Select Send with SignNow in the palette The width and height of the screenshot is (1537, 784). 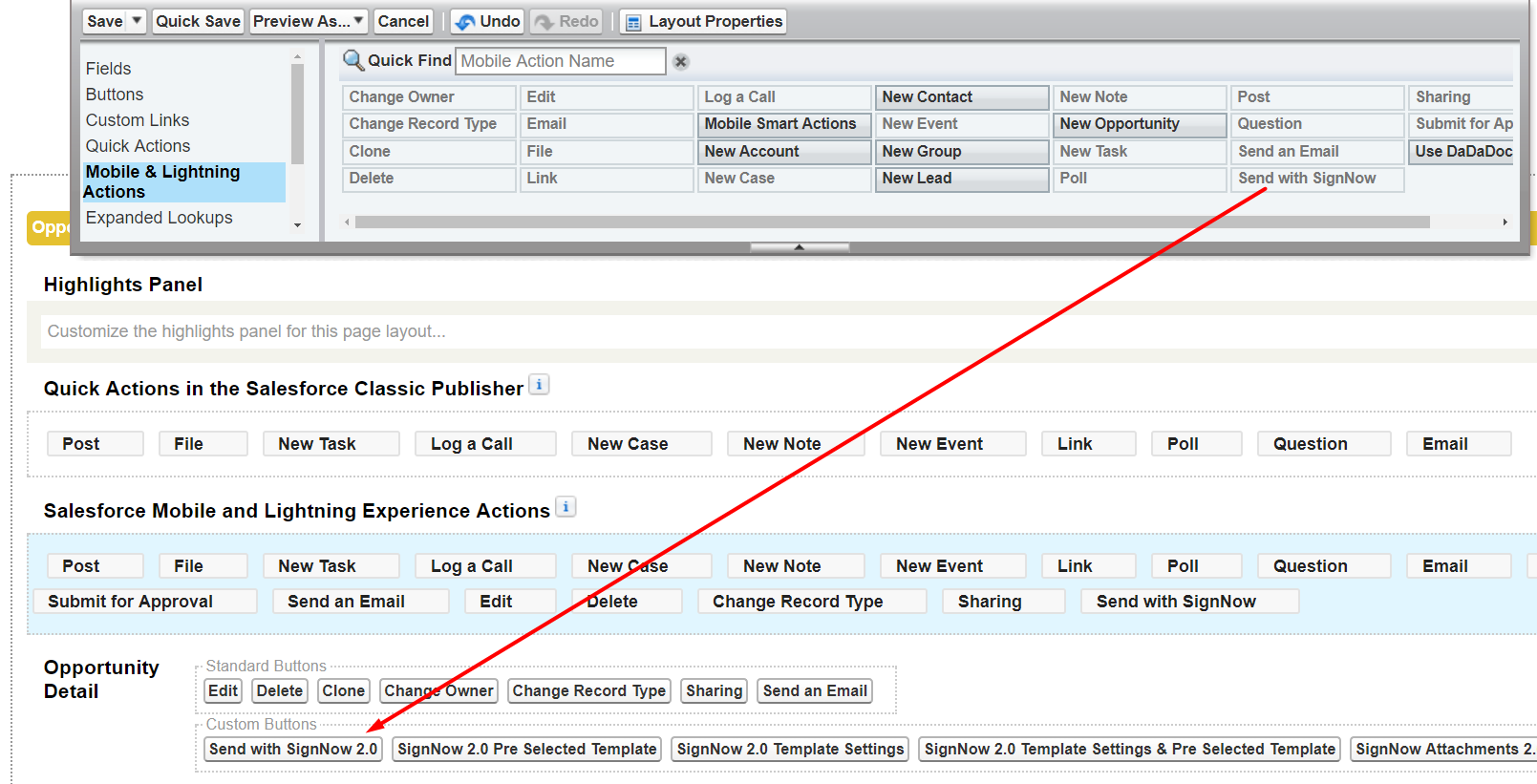tap(1317, 179)
